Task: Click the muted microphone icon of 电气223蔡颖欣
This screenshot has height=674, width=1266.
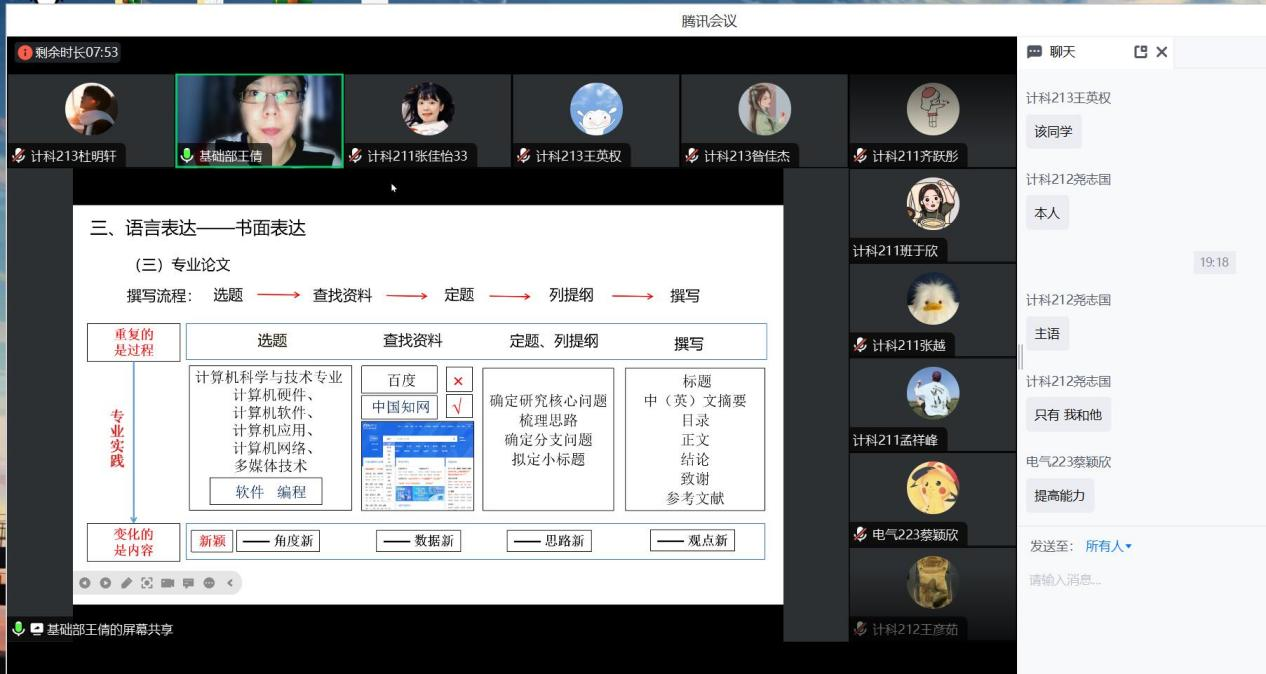Action: click(x=859, y=535)
